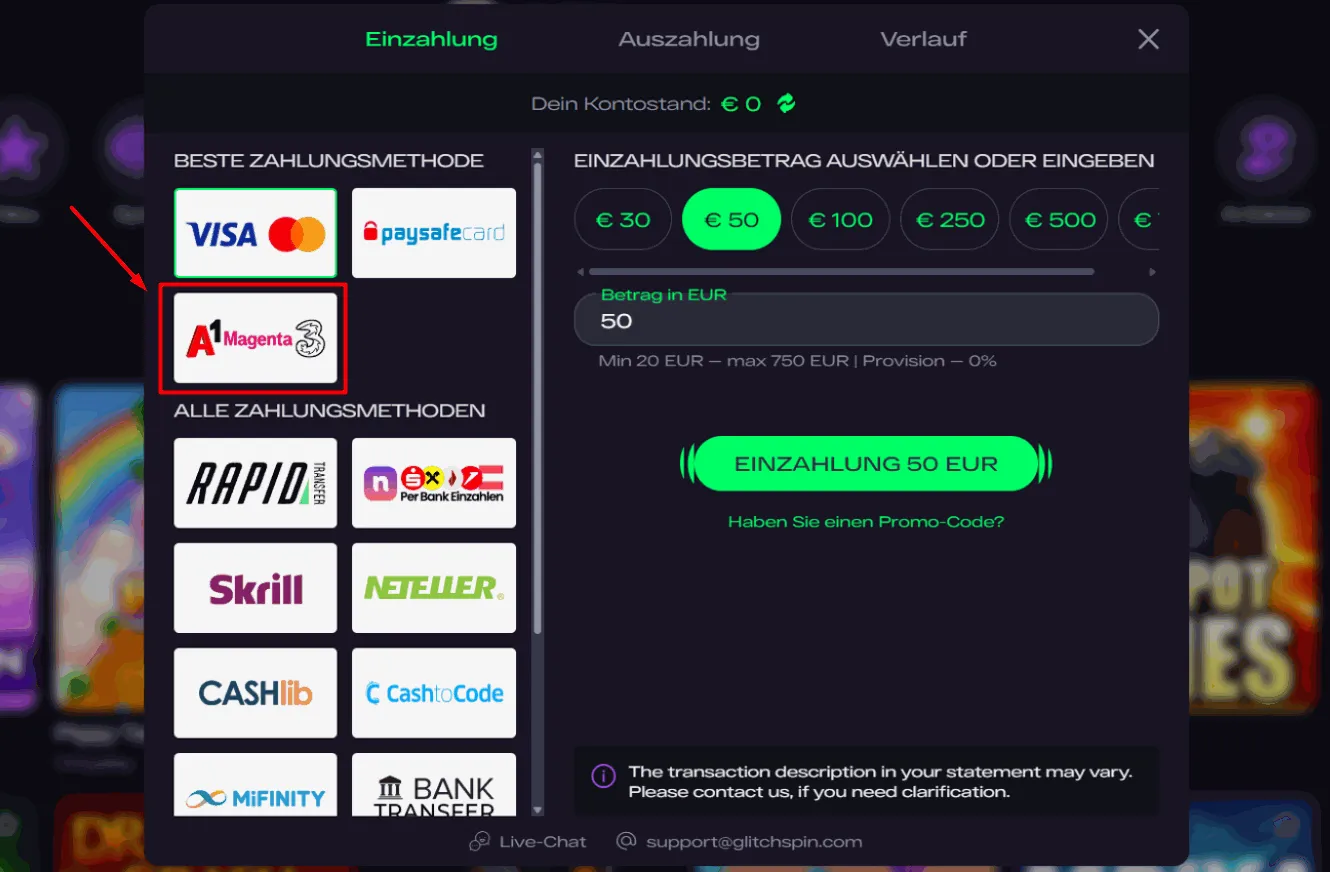Open the promo code link
1330x872 pixels.
point(866,522)
